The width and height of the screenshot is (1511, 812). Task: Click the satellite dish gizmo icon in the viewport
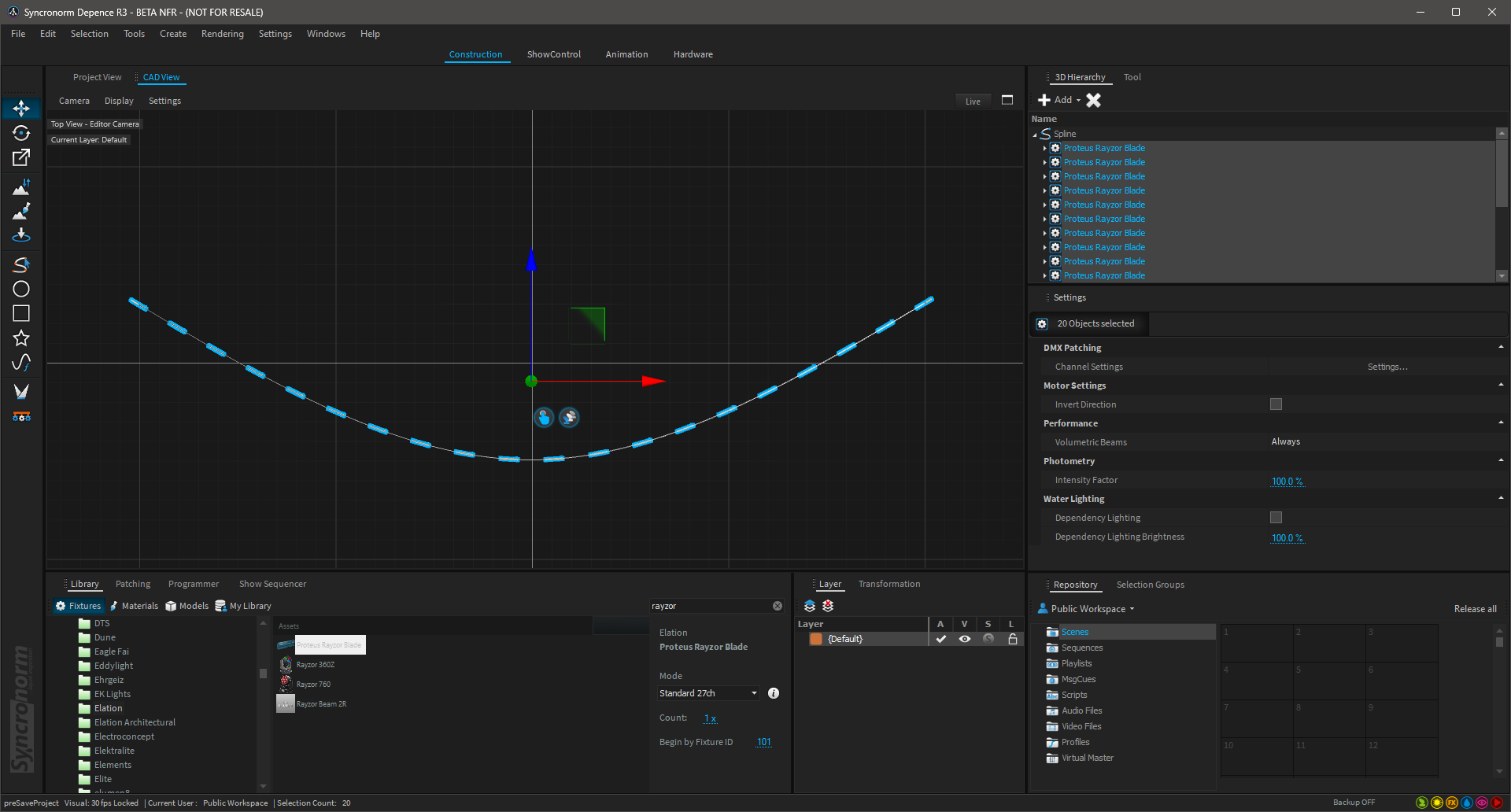point(569,418)
